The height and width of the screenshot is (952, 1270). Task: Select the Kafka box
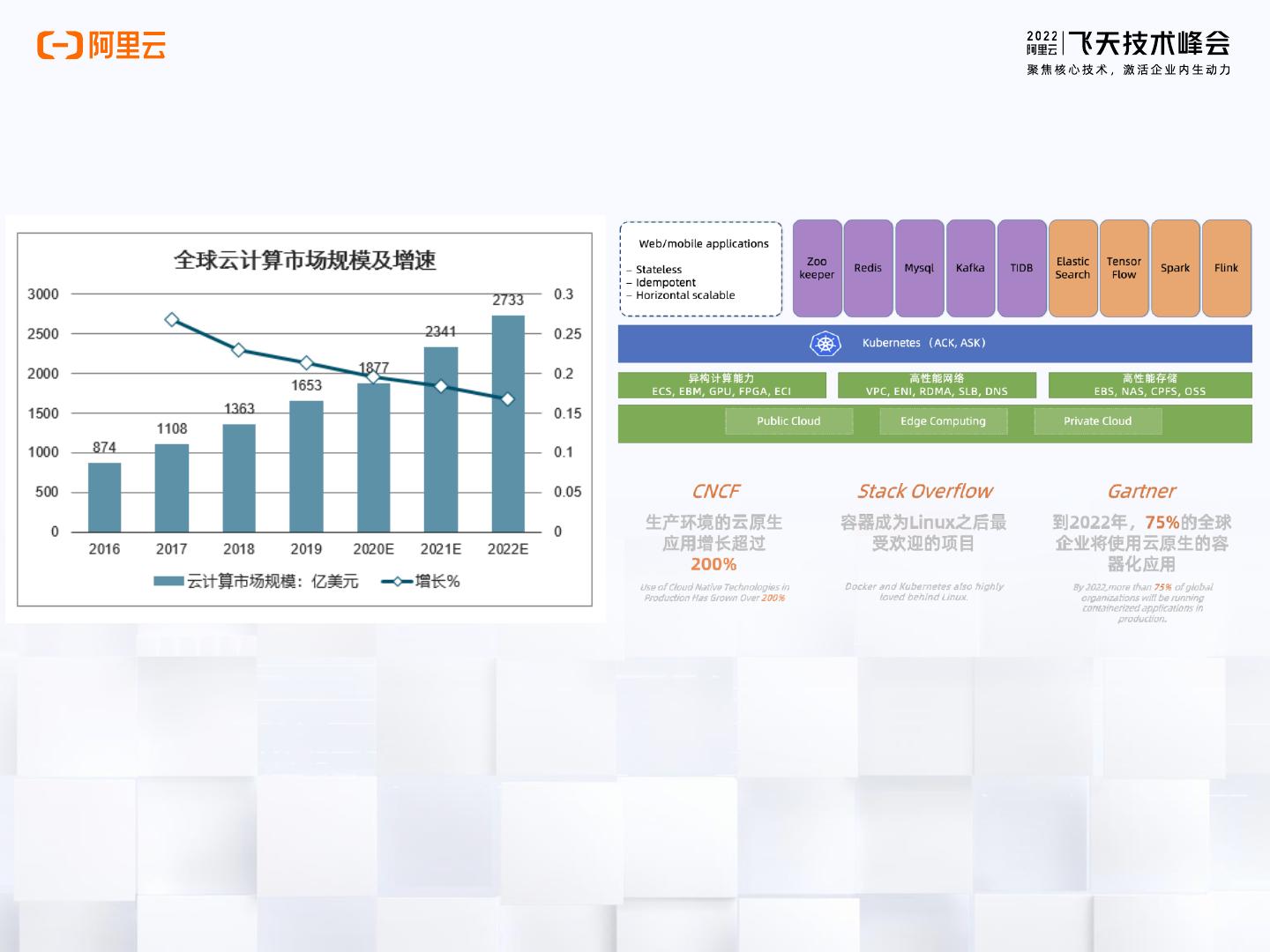(970, 268)
